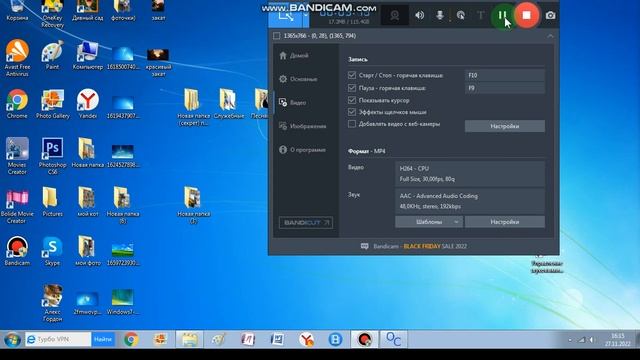Open the Avast Free Antivirus desktop icon
This screenshot has width=640, height=360.
coord(17,58)
